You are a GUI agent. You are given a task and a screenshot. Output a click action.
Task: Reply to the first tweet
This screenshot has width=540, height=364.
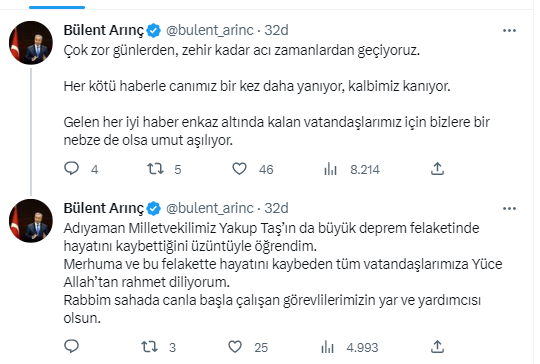tap(72, 169)
